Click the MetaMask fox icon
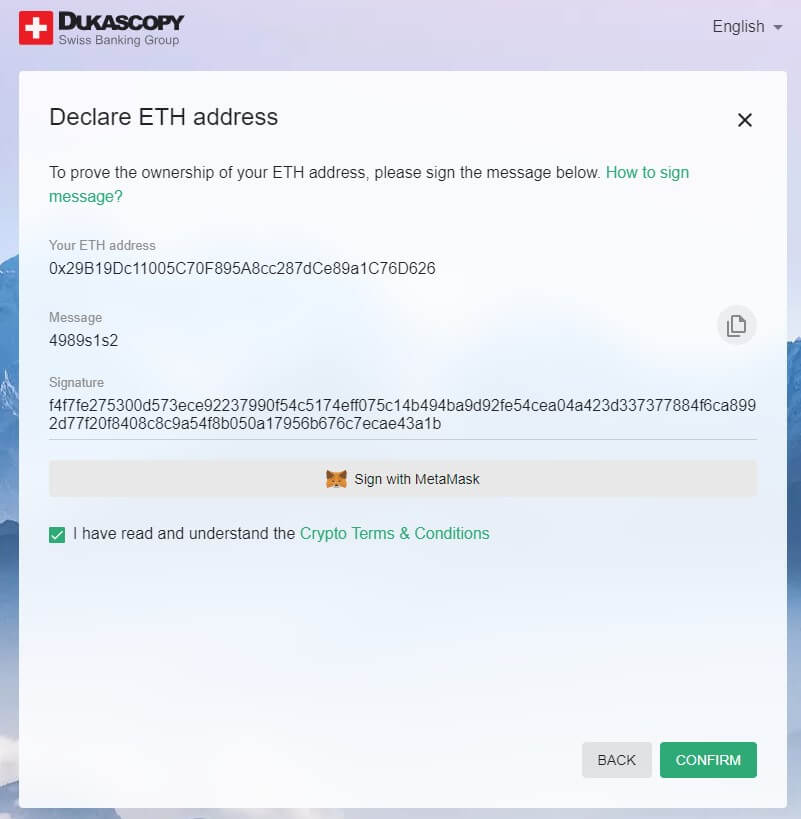The image size is (801, 819). pyautogui.click(x=336, y=479)
